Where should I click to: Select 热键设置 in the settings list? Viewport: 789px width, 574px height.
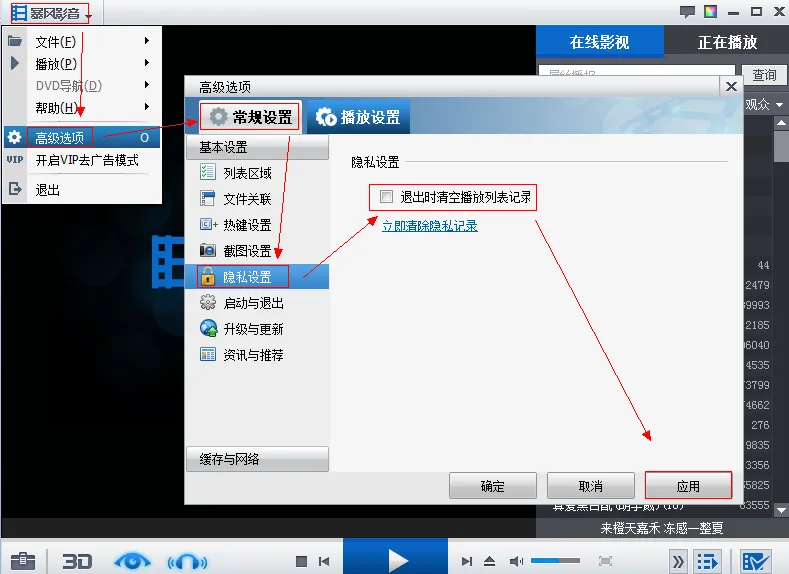[x=247, y=225]
